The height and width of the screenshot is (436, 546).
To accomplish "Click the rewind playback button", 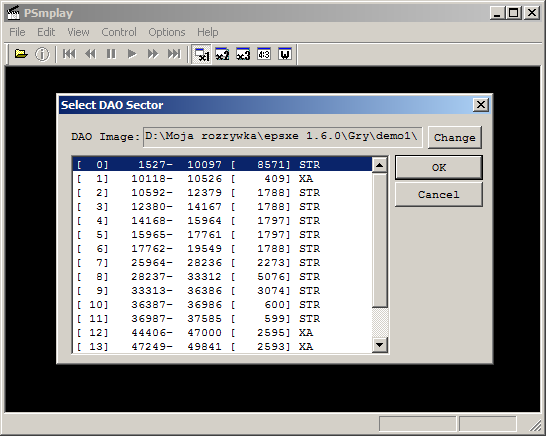I will (90, 54).
